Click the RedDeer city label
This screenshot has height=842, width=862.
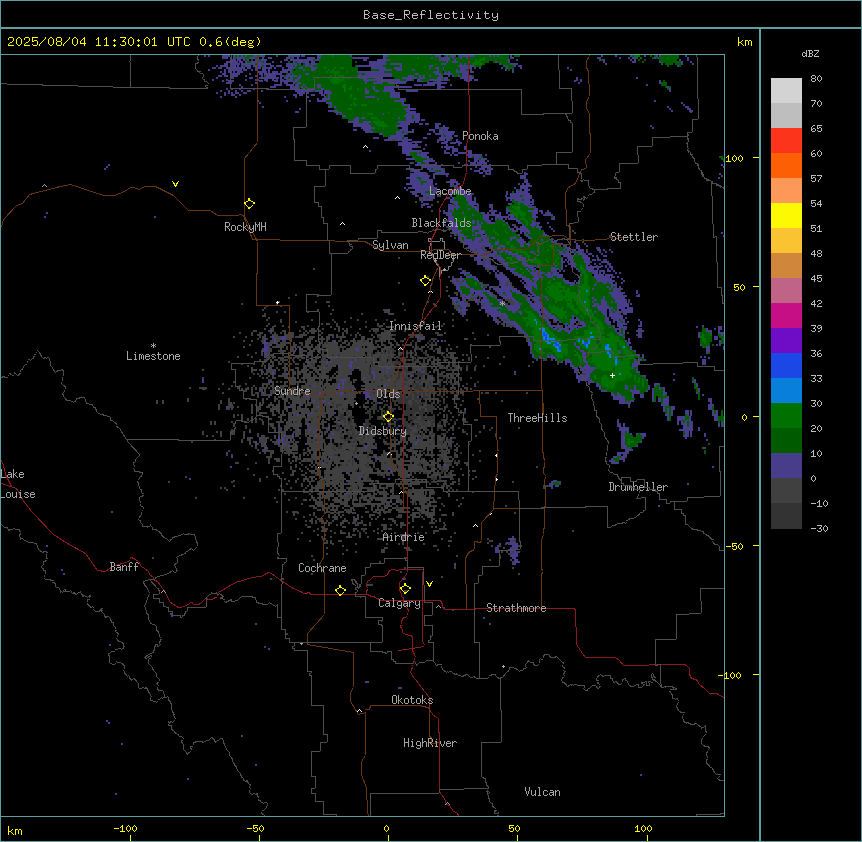point(441,255)
